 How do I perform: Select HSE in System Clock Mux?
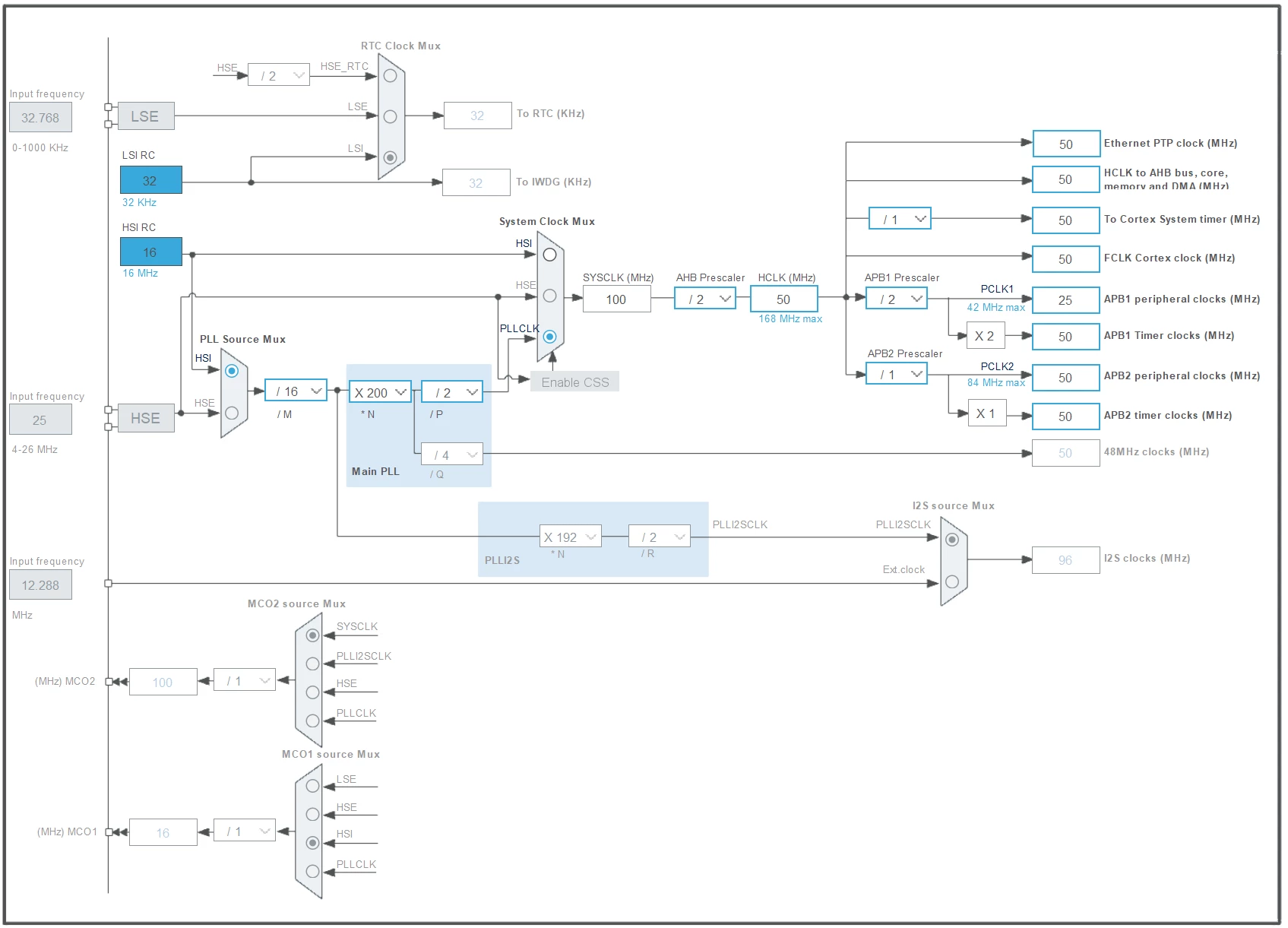[549, 296]
